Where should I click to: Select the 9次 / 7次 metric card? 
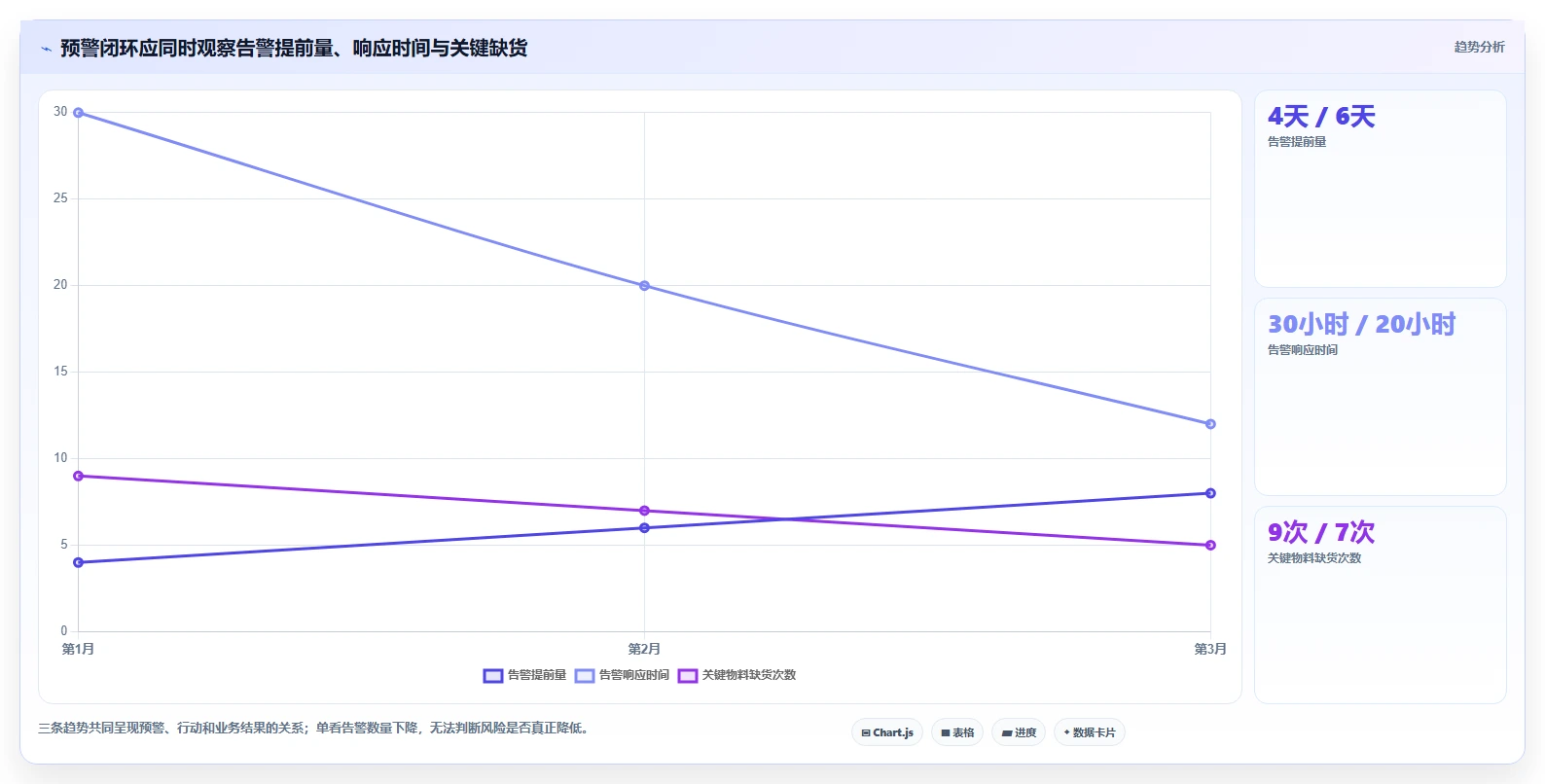1380,605
